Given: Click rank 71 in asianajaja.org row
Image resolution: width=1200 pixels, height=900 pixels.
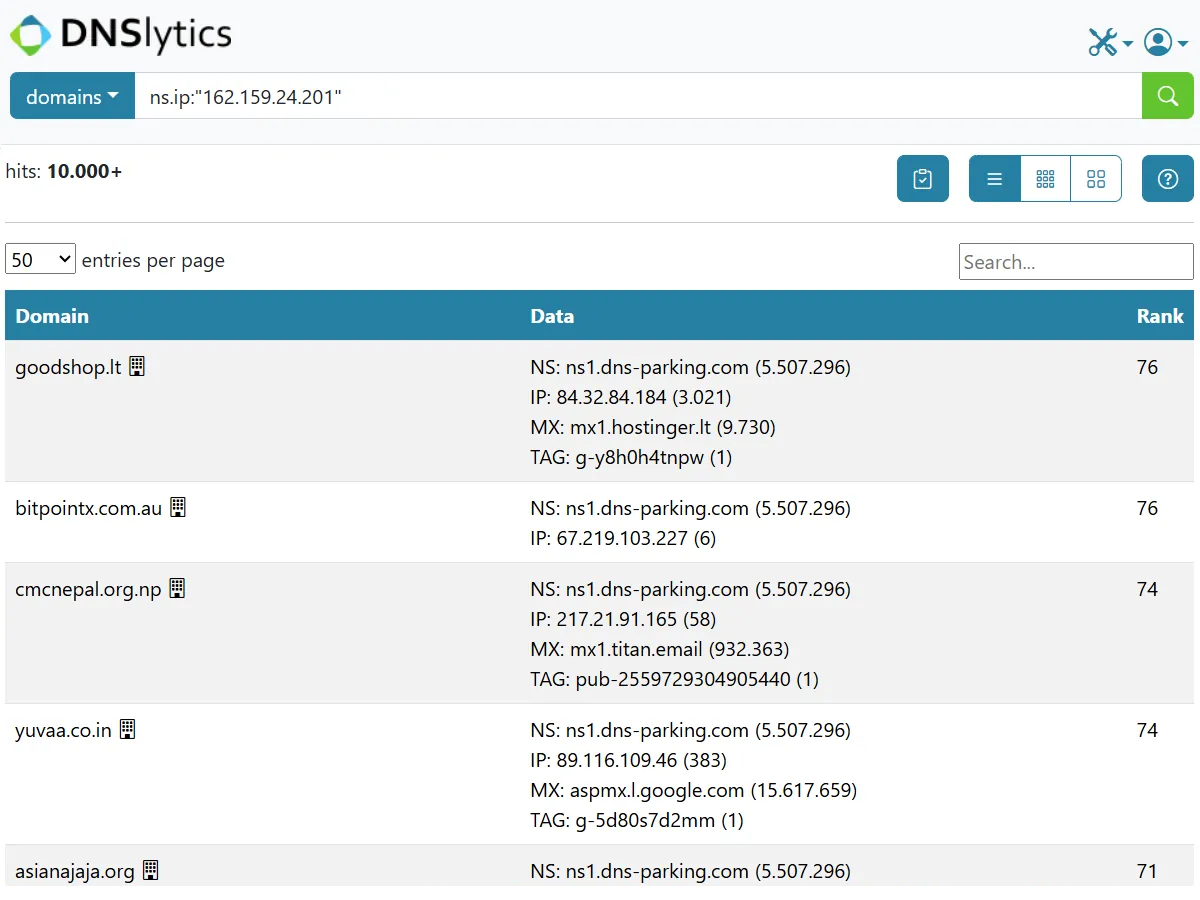Looking at the screenshot, I should (x=1147, y=871).
